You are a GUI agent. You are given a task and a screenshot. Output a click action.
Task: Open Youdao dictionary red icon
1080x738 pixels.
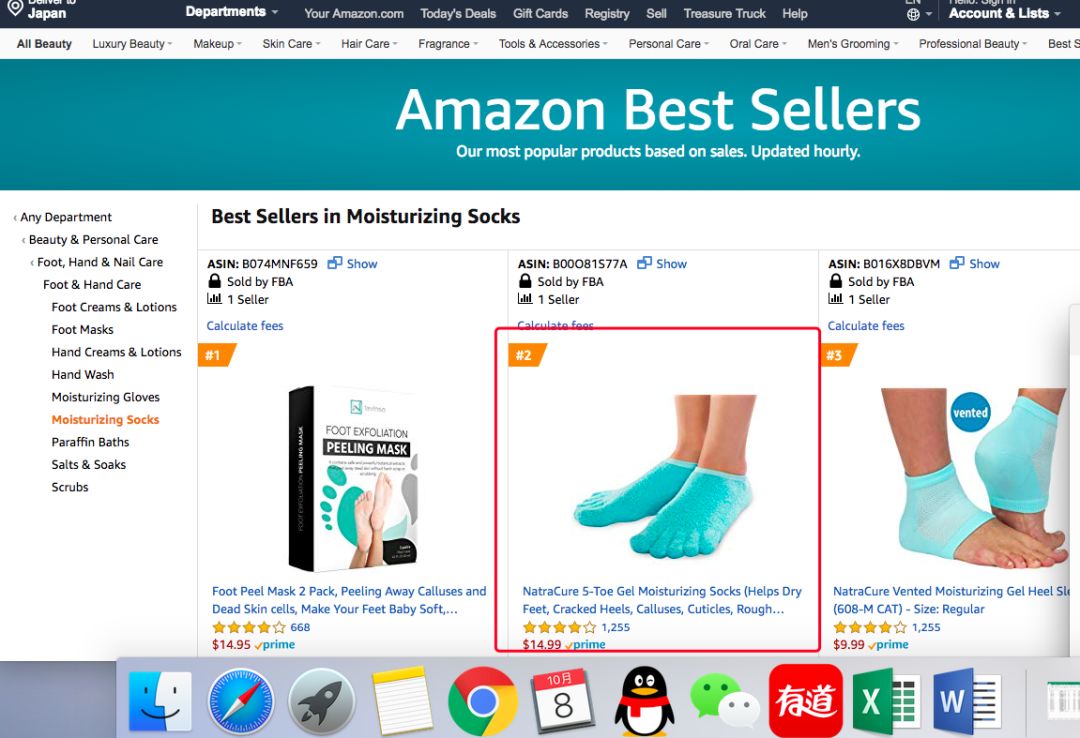(805, 702)
